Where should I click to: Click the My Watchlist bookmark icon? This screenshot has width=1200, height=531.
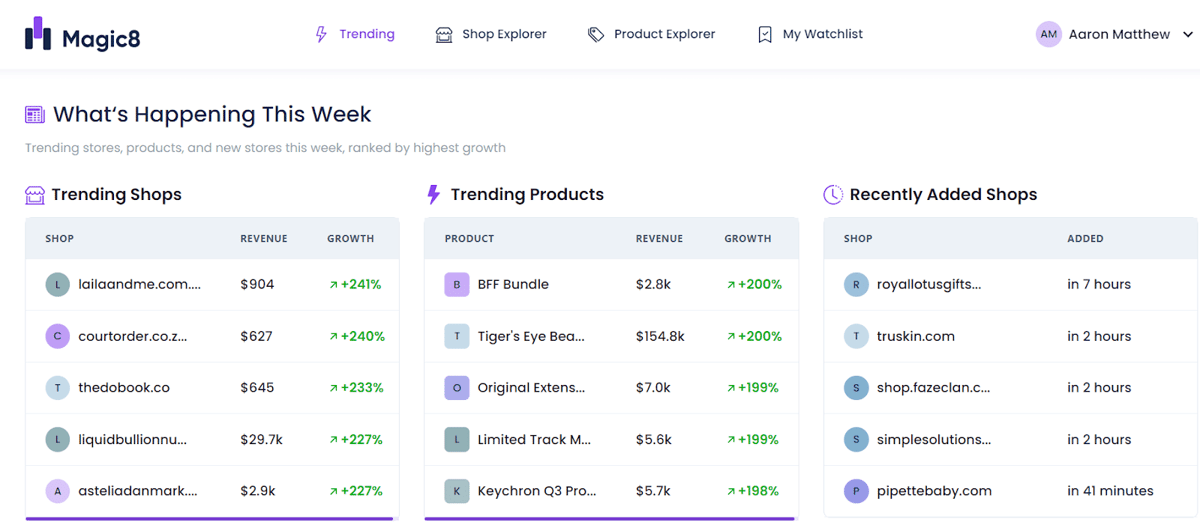pyautogui.click(x=765, y=35)
